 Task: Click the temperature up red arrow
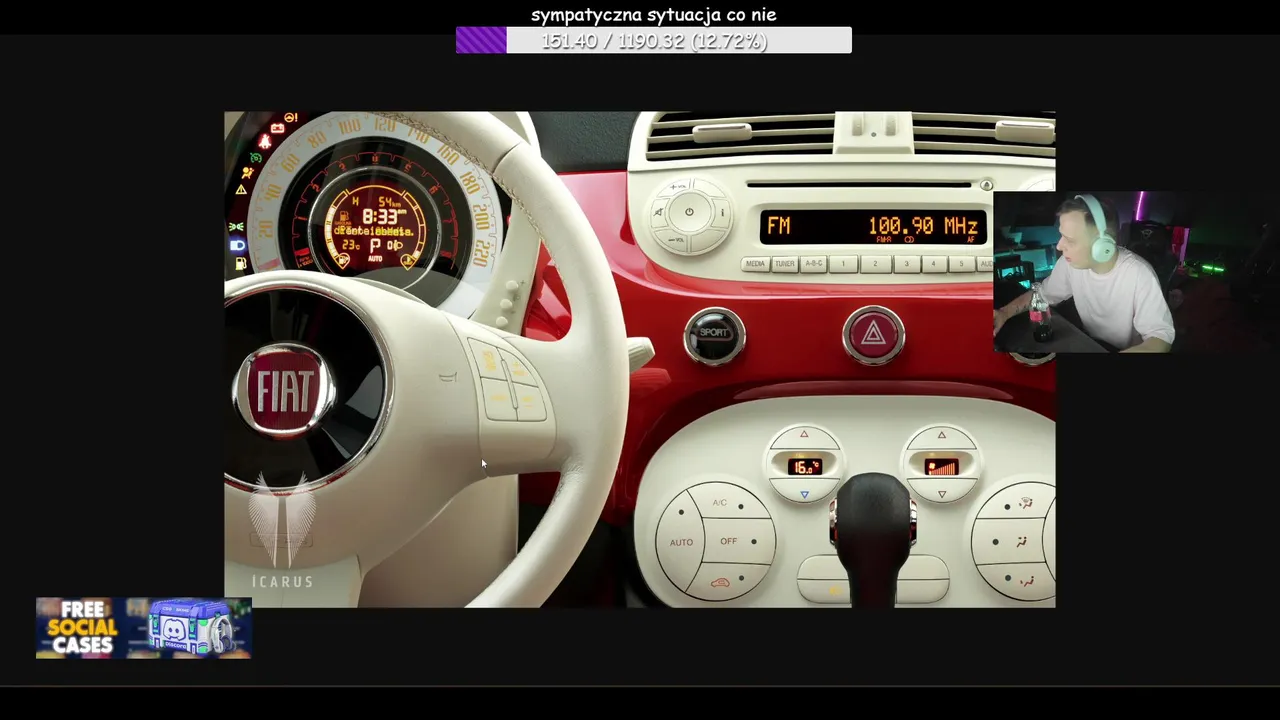804,434
